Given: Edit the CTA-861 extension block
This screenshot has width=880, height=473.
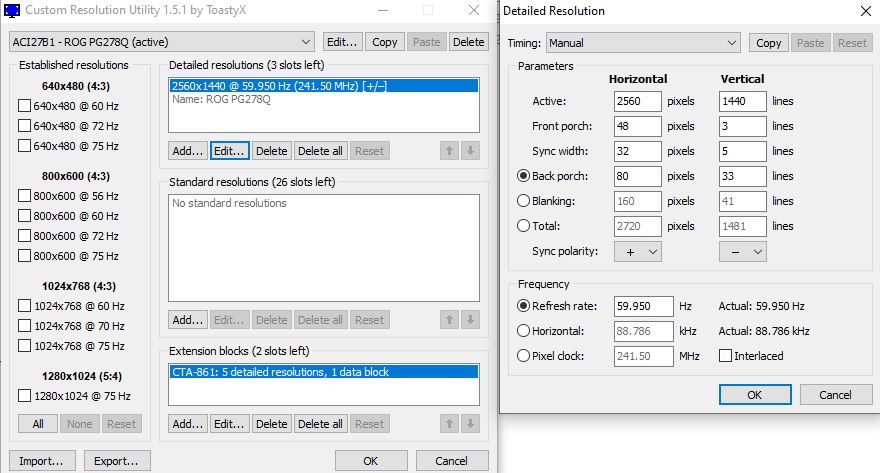Looking at the screenshot, I should (x=229, y=424).
